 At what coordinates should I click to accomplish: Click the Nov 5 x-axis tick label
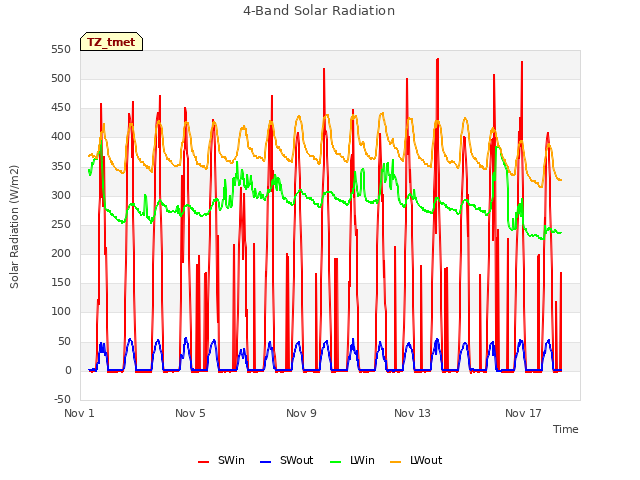click(x=190, y=413)
